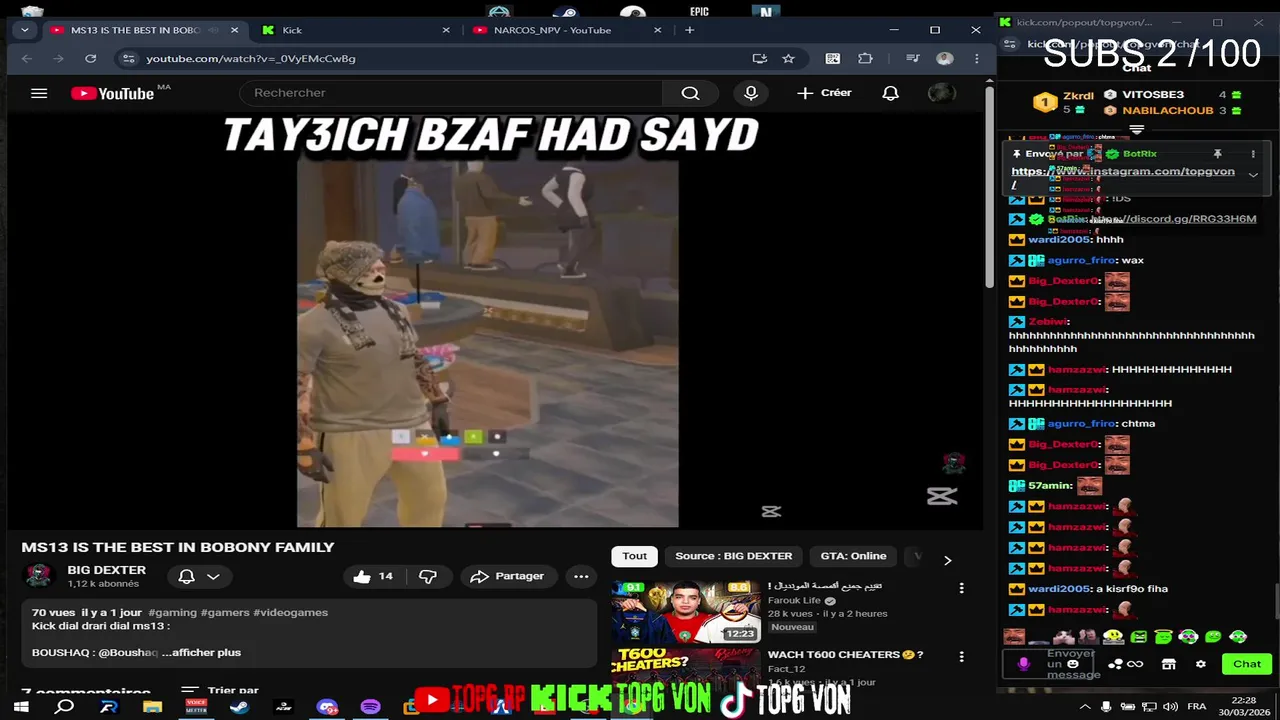Select the GTA: Online chip

853,556
